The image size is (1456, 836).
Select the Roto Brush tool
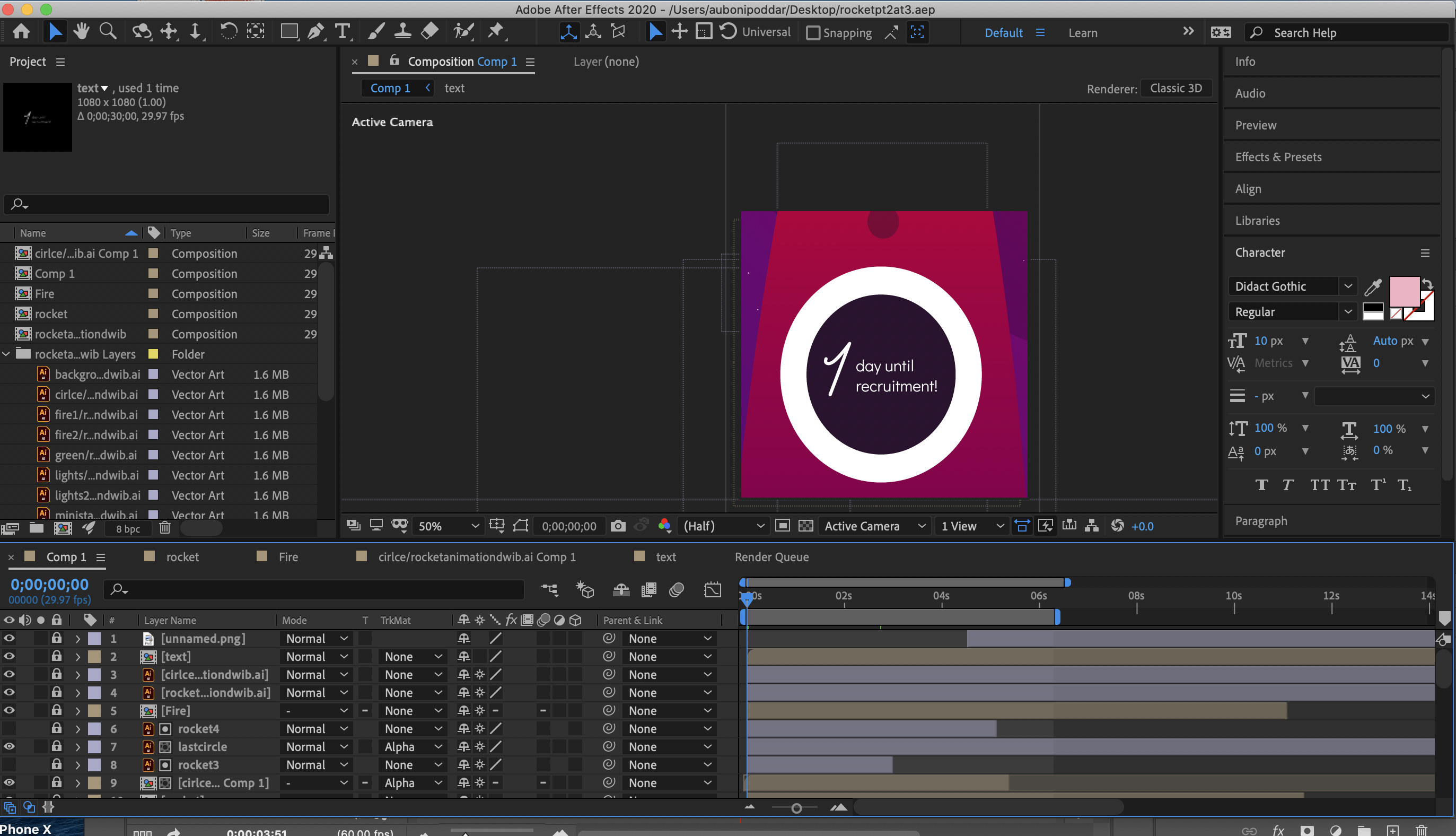click(x=463, y=32)
